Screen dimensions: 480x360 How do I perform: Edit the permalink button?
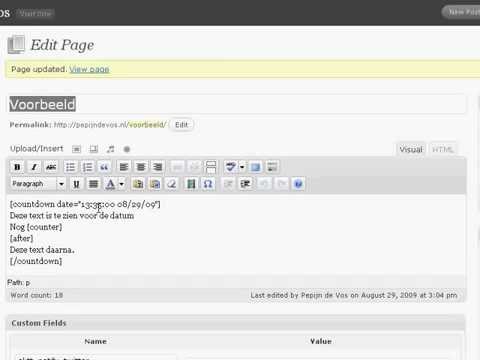[182, 125]
